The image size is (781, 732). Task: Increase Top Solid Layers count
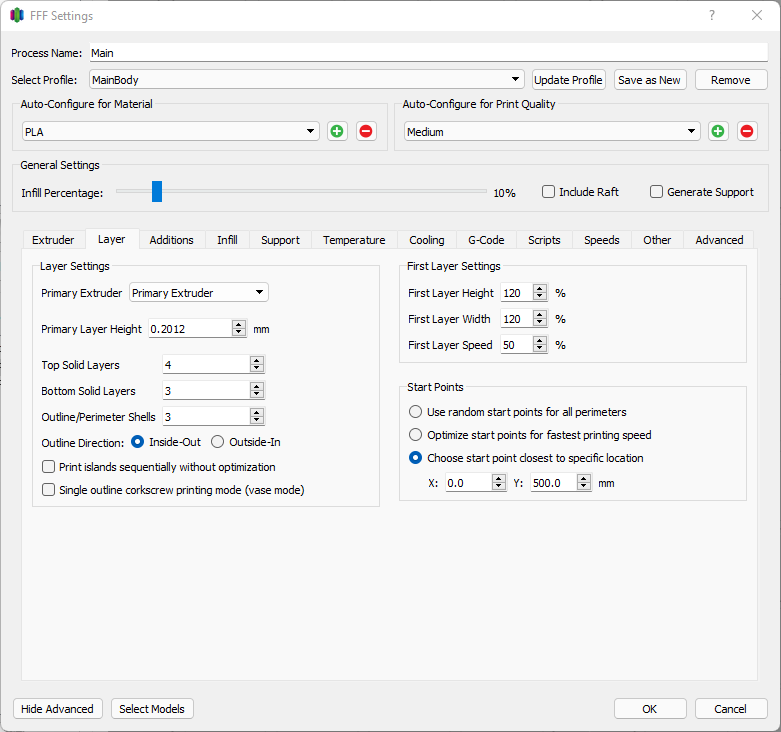(x=257, y=360)
